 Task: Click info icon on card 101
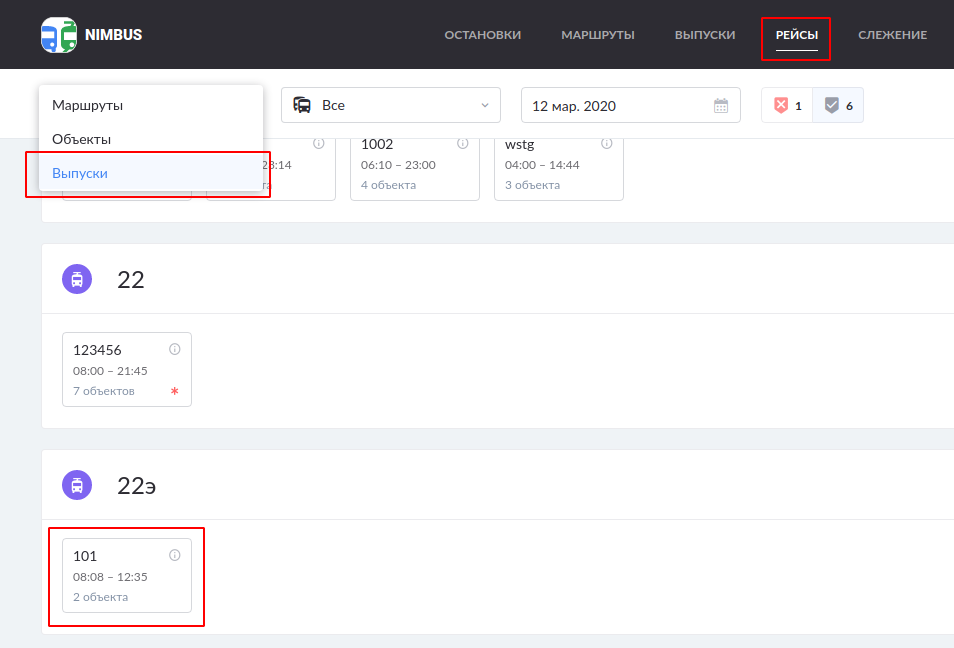tap(174, 555)
